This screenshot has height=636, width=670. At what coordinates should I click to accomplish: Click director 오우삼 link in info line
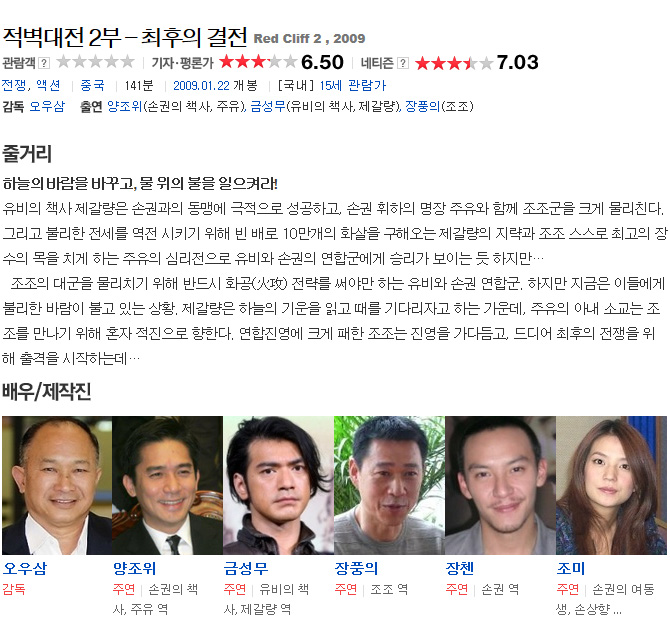(x=47, y=106)
